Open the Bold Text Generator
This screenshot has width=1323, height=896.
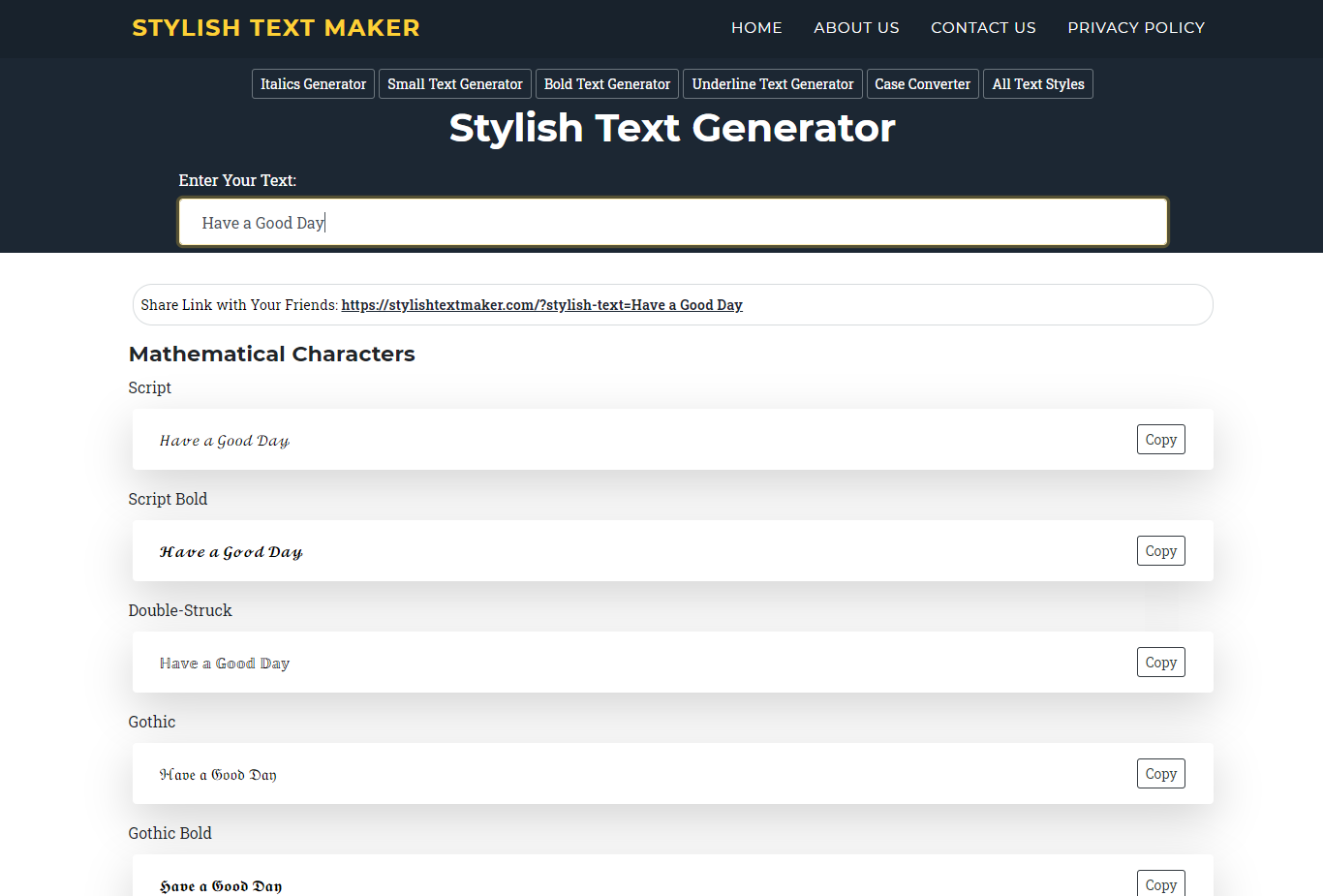tap(606, 83)
